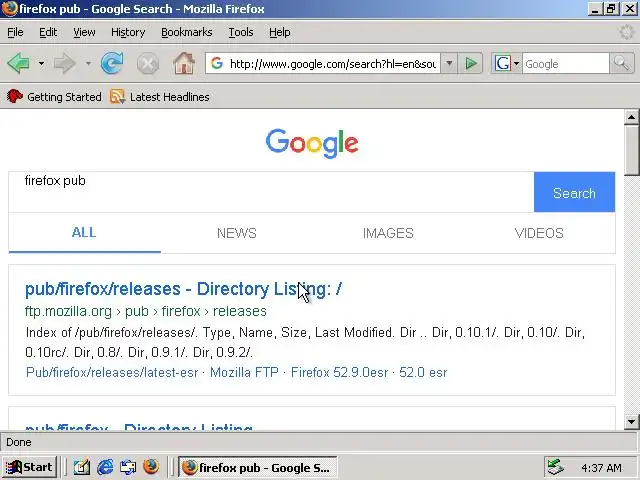Click the Google logo on the page
Screen dimensions: 640x480
[x=312, y=143]
